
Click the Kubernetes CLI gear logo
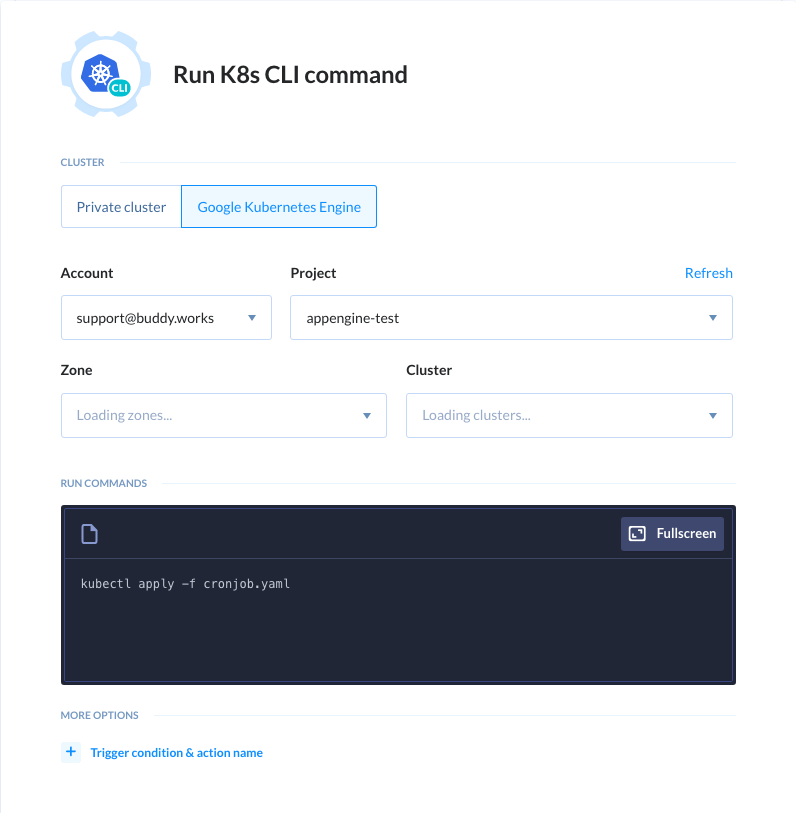pyautogui.click(x=106, y=74)
